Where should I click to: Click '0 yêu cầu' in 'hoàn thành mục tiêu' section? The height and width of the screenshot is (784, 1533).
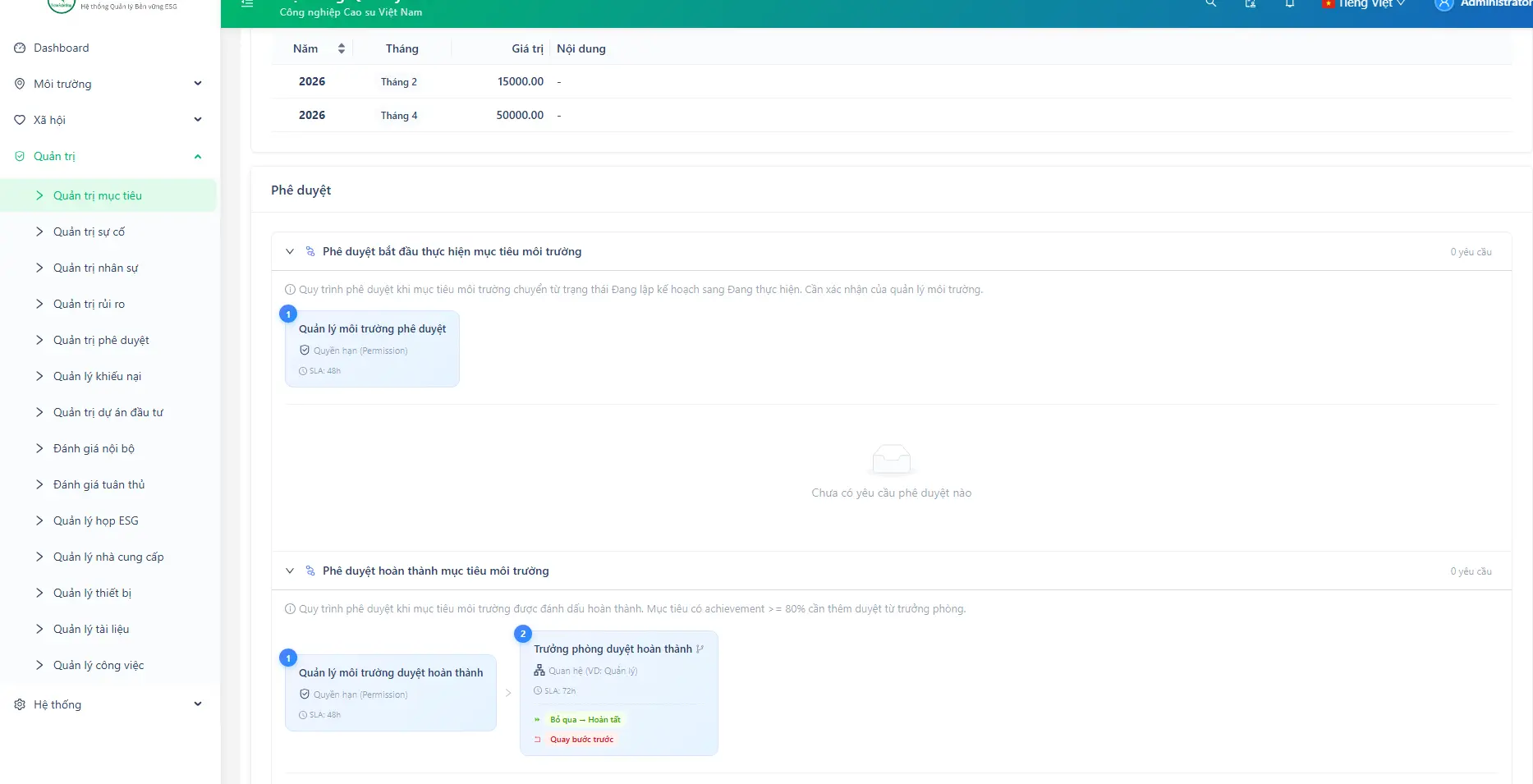pos(1471,571)
